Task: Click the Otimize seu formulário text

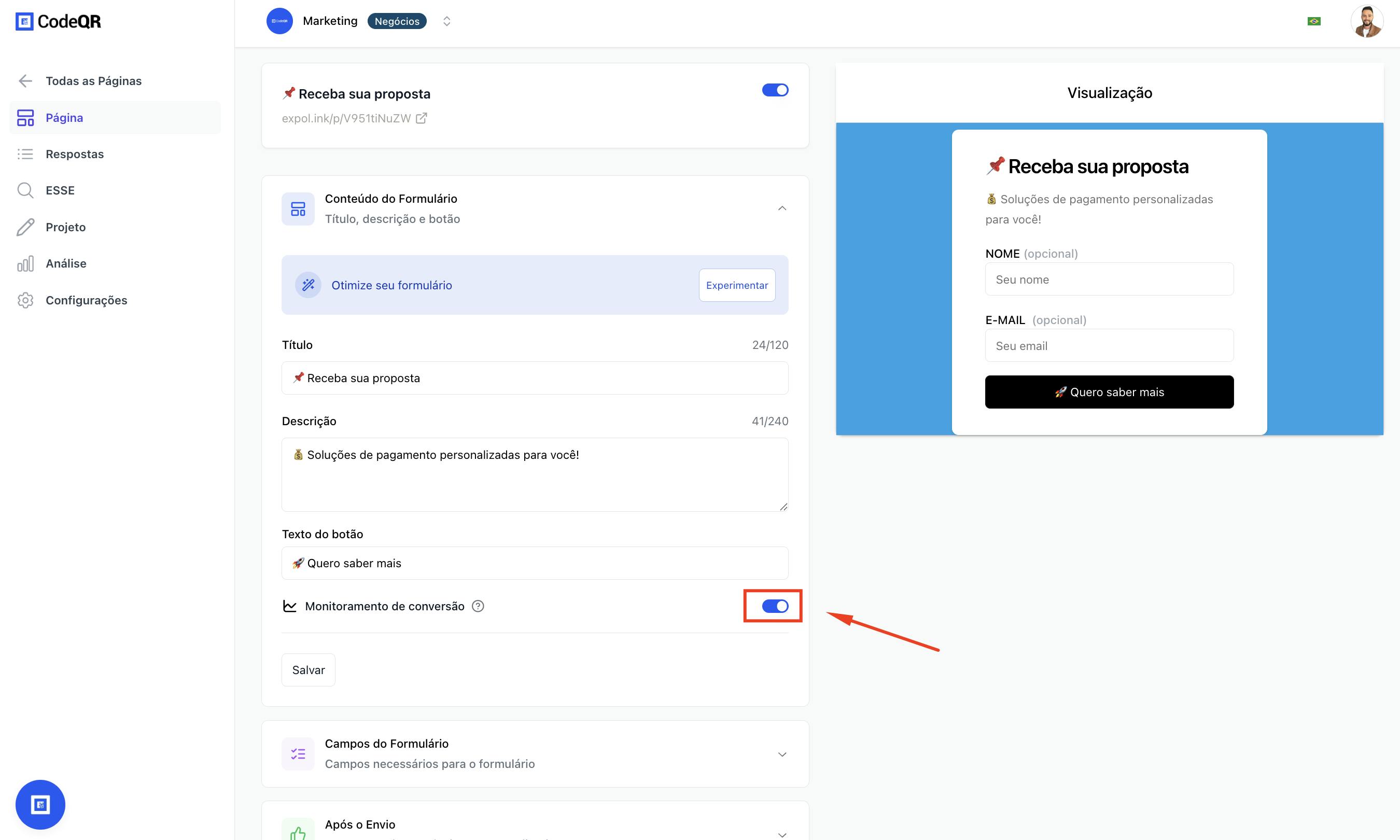Action: (391, 285)
